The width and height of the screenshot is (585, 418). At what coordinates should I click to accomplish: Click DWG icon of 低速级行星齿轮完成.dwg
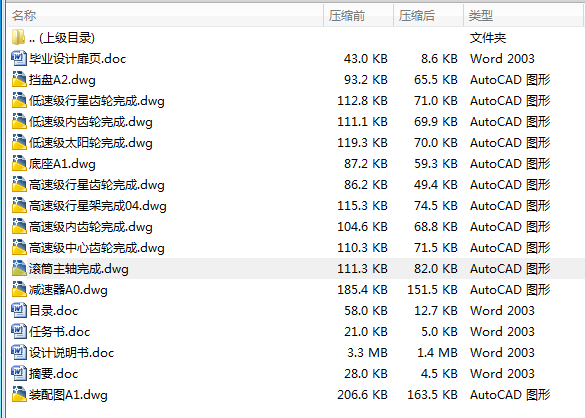click(x=19, y=100)
